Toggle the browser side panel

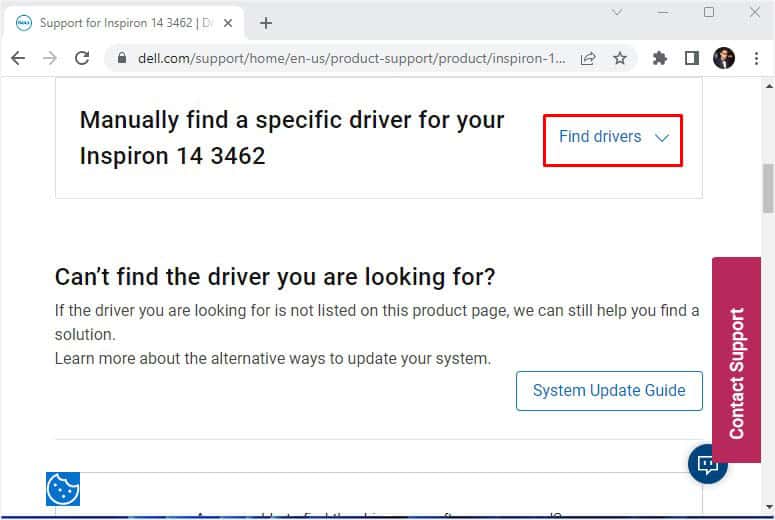tap(691, 58)
